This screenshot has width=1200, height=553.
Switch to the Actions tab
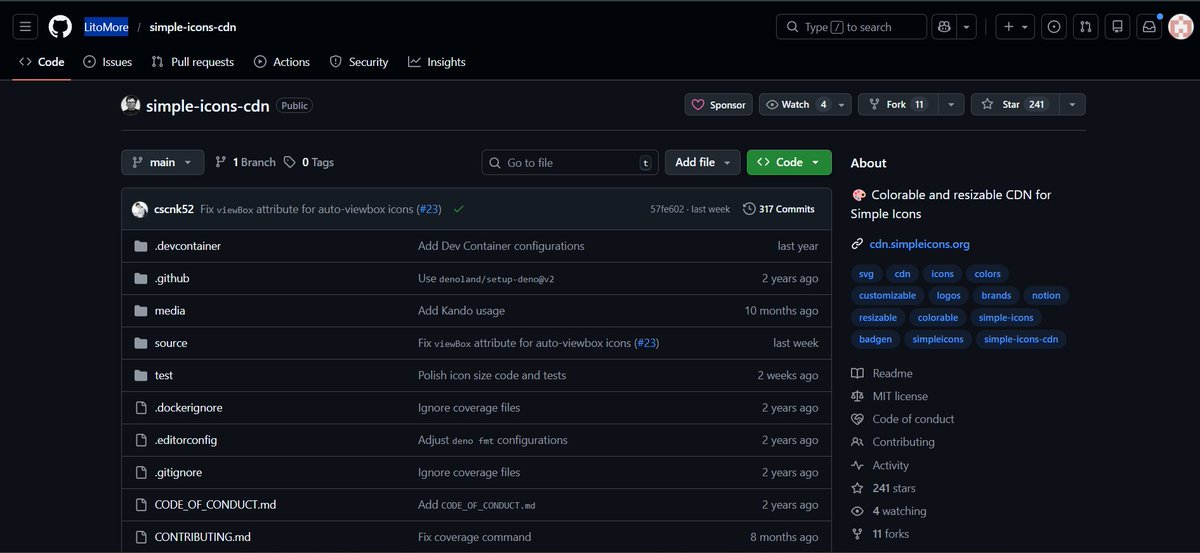[x=282, y=62]
